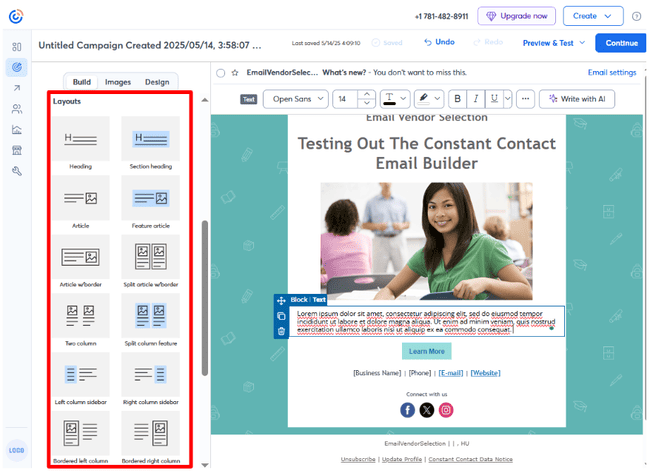Click the LOGO avatar in sidebar
This screenshot has width=650, height=473.
pos(17,450)
